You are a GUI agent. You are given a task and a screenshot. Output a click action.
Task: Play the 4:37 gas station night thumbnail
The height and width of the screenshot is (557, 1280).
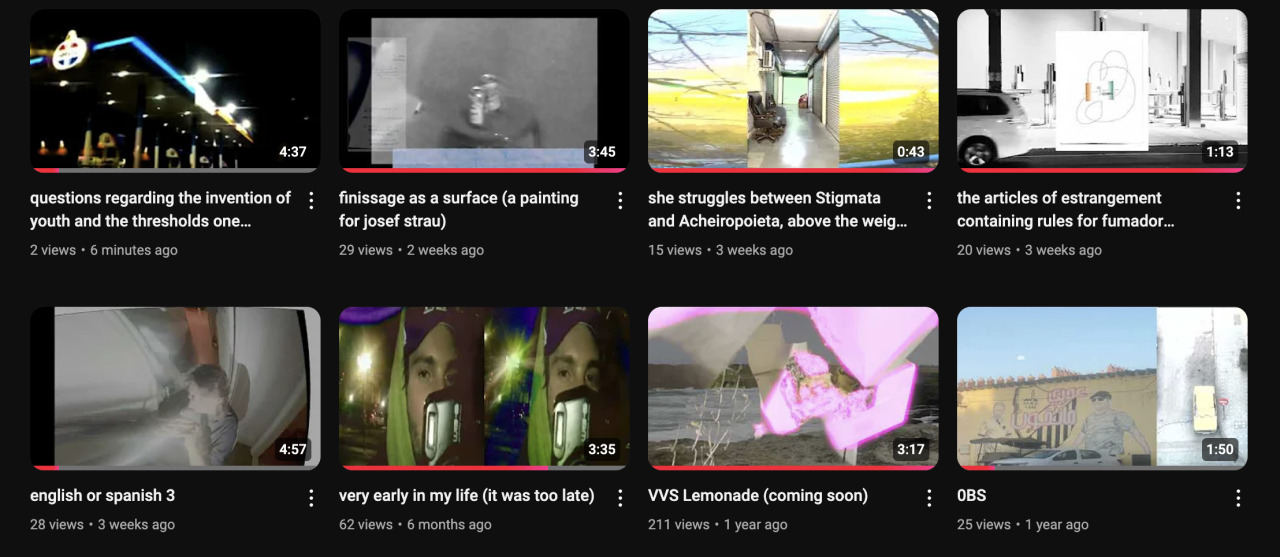pos(175,91)
